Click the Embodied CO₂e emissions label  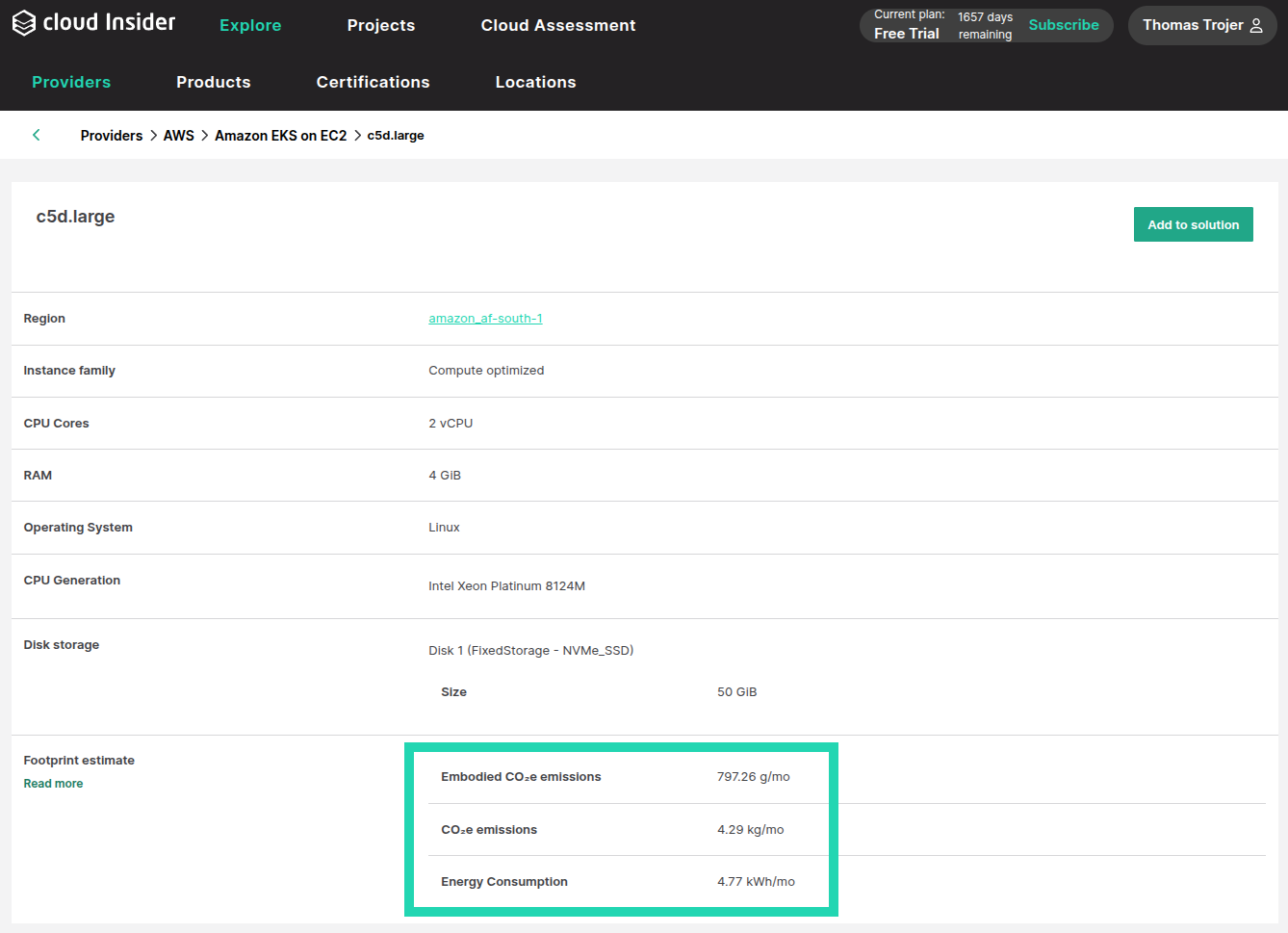tap(521, 777)
